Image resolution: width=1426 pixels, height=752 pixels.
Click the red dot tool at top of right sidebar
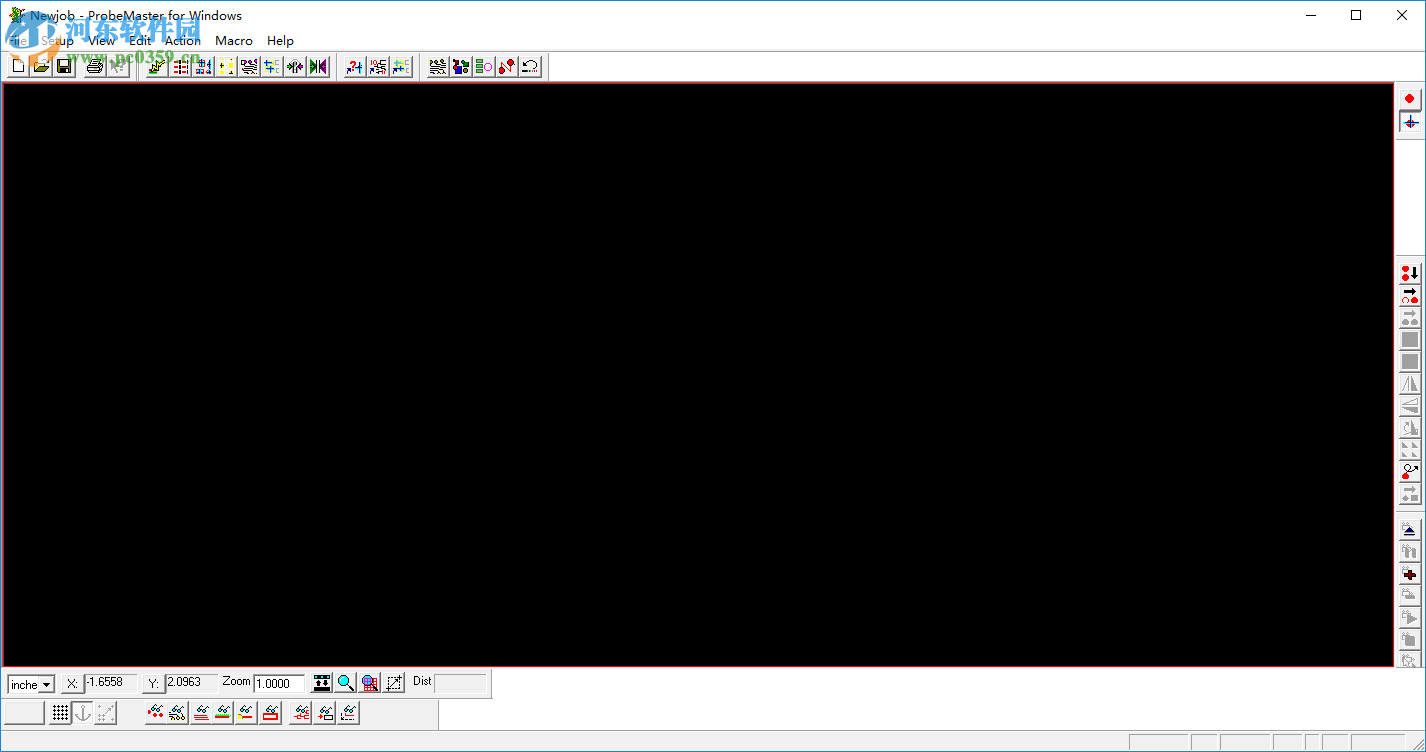click(1409, 98)
